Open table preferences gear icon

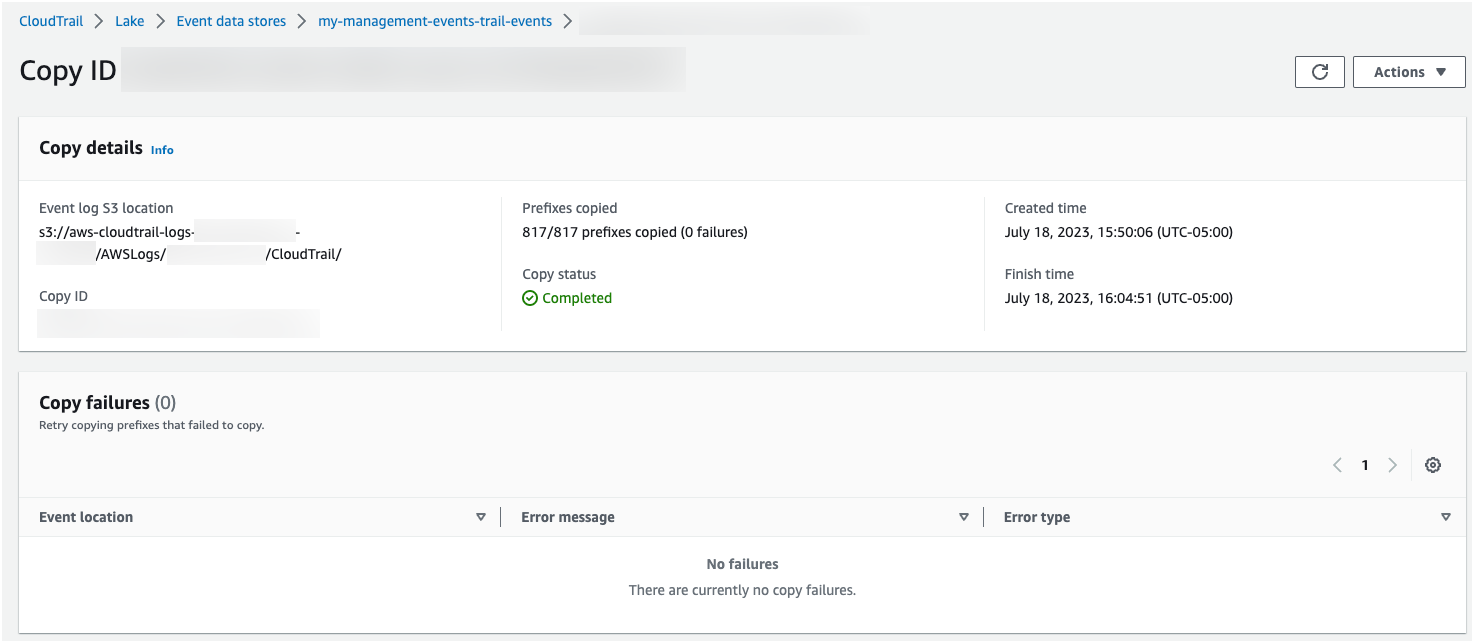coord(1432,465)
